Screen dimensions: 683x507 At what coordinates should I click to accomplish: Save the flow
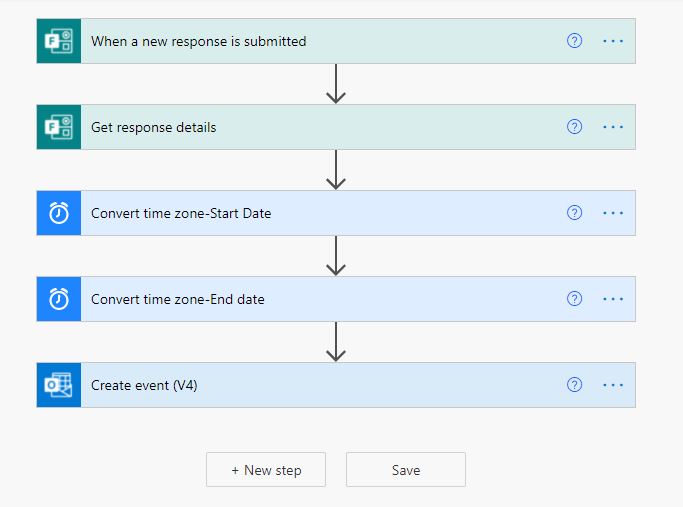(406, 470)
